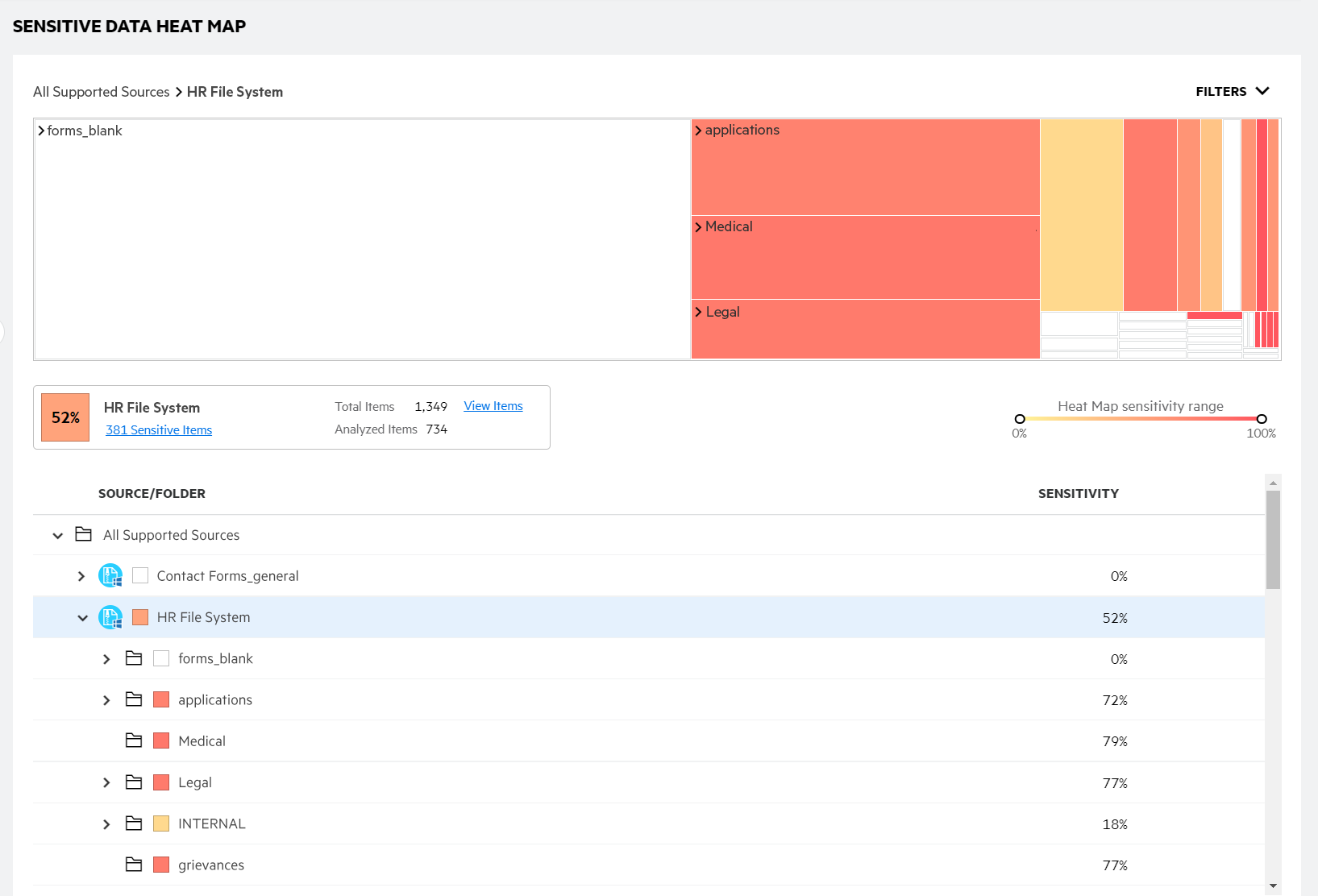The height and width of the screenshot is (896, 1318).
Task: Expand the applications folder in the list
Action: [106, 700]
